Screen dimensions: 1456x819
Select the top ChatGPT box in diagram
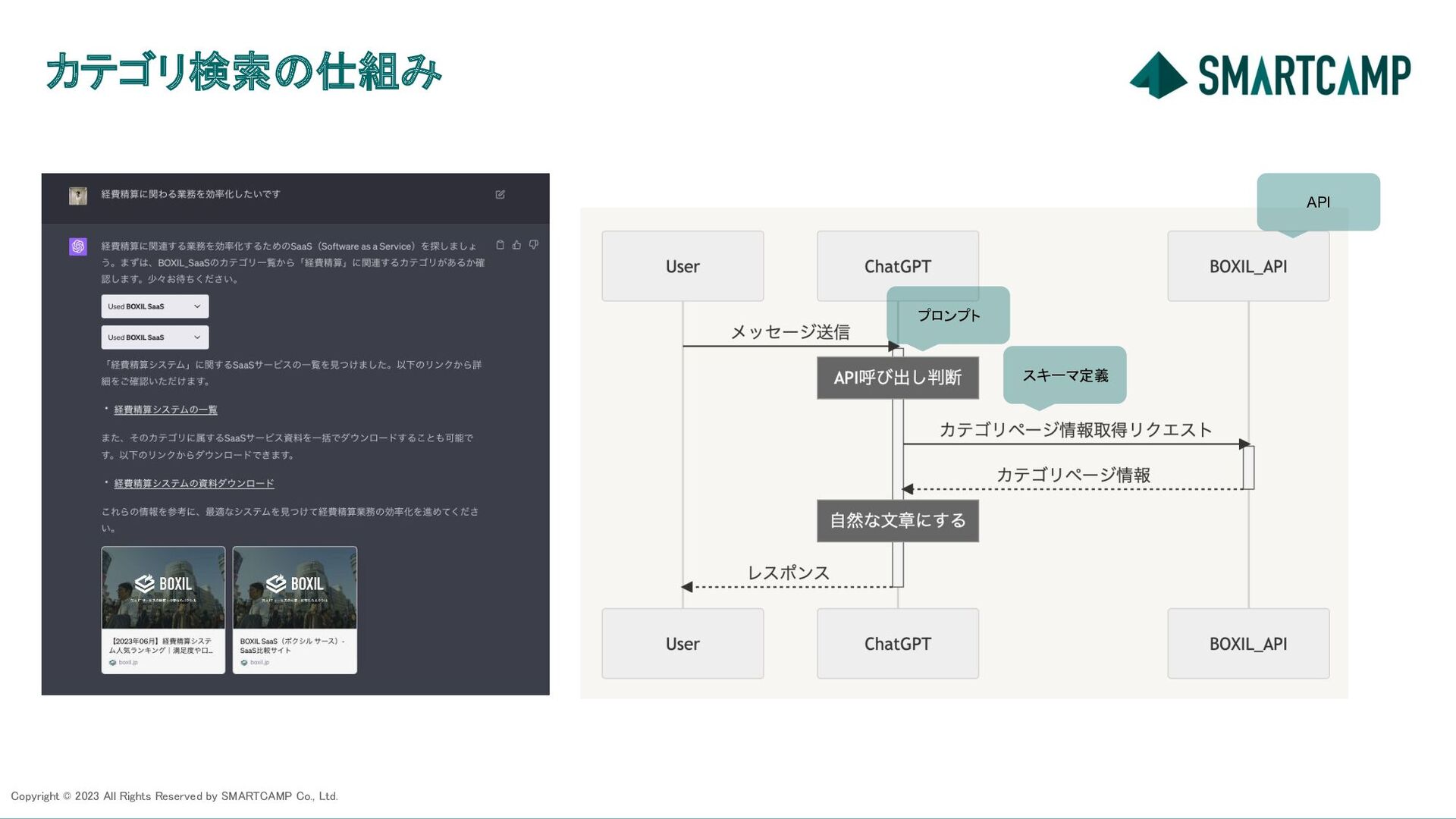[x=898, y=266]
